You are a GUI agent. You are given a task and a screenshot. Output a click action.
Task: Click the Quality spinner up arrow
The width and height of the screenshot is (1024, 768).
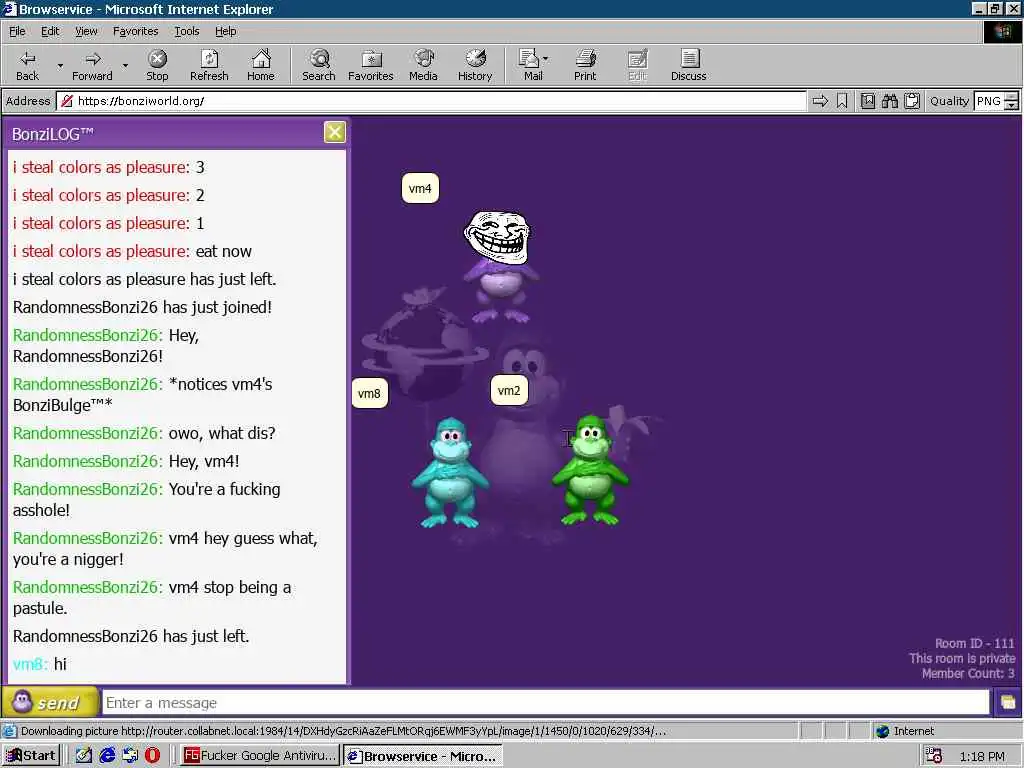click(x=1012, y=96)
